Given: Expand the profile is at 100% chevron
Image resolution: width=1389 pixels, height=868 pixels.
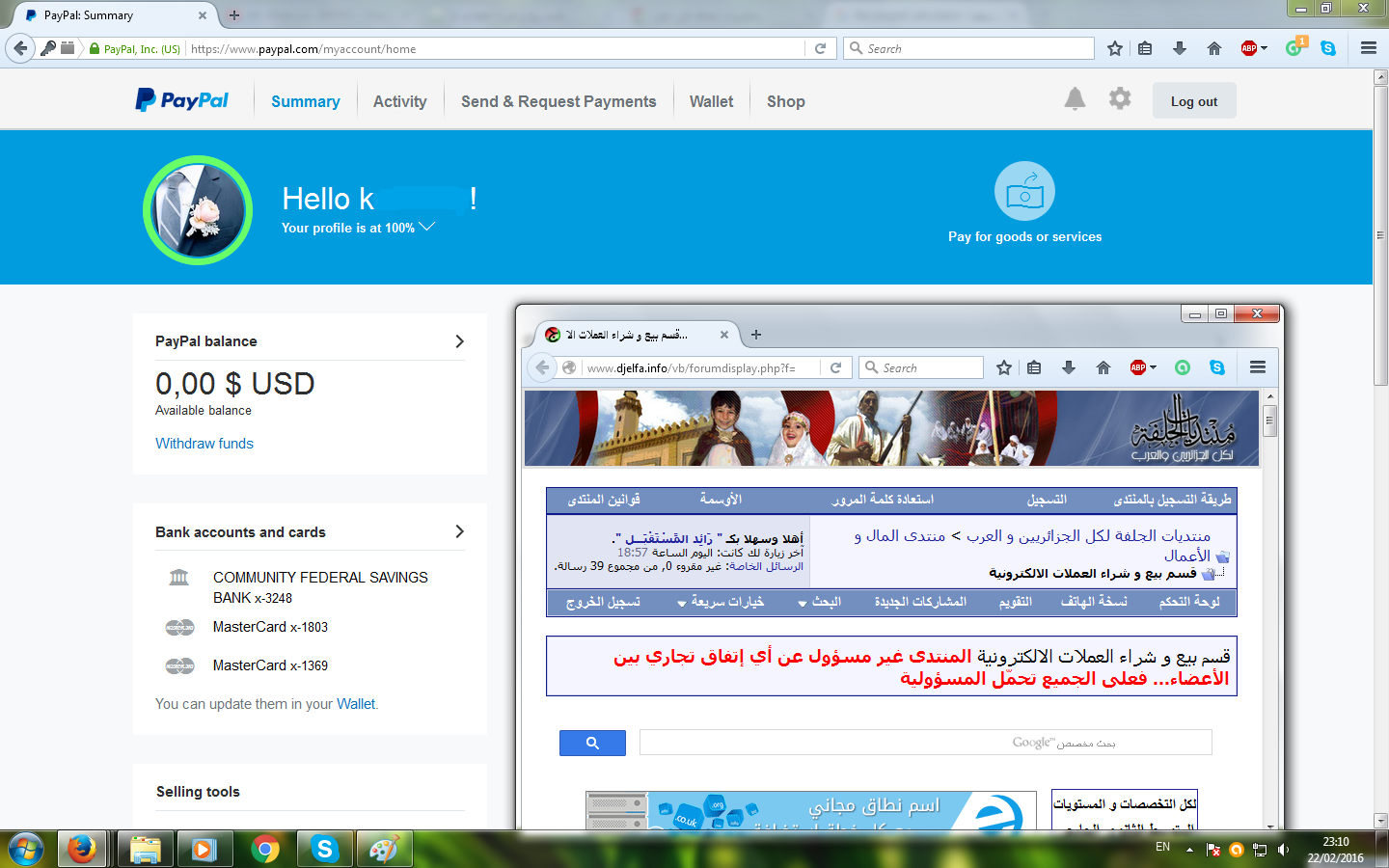Looking at the screenshot, I should (426, 227).
